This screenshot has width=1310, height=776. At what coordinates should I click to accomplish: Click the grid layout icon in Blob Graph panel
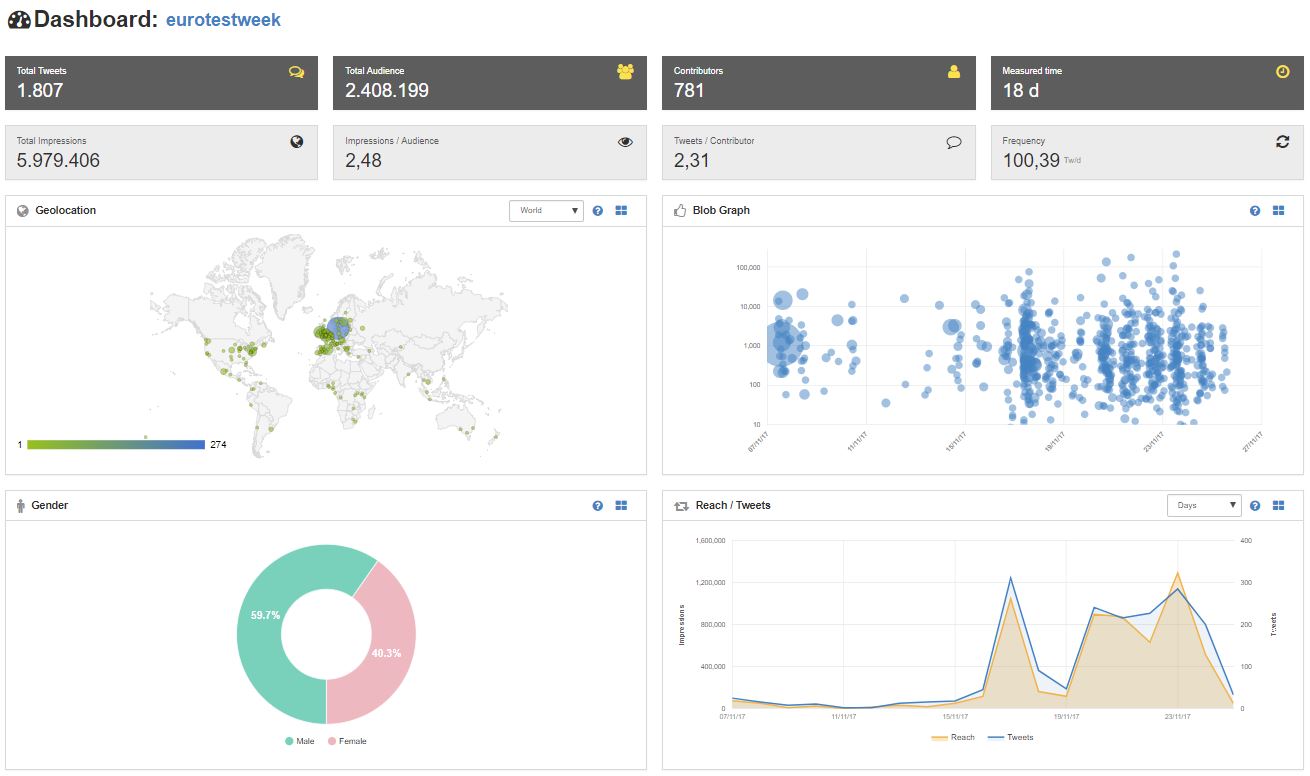point(1278,211)
